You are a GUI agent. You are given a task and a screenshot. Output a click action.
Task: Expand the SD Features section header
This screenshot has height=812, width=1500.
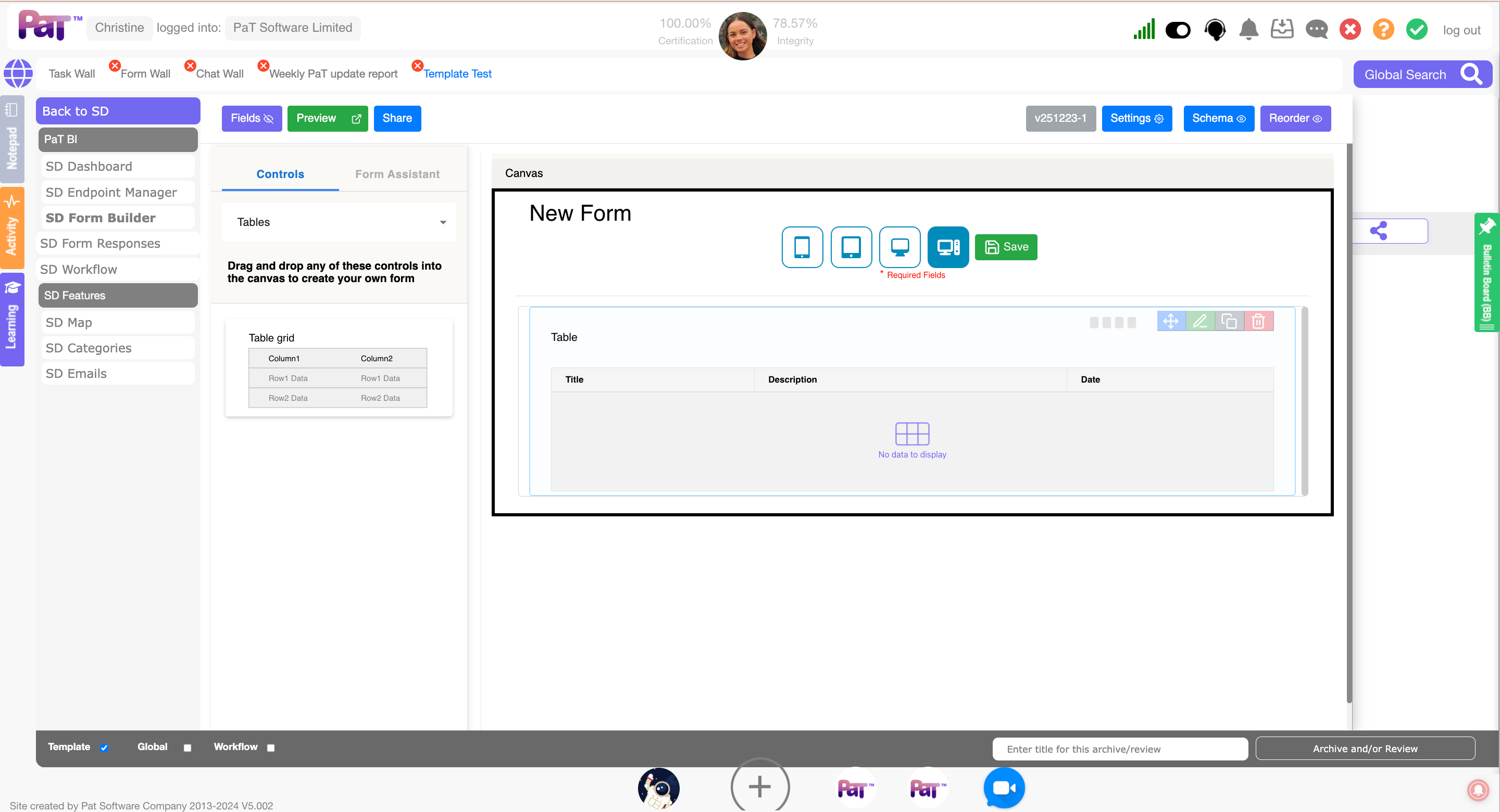118,295
